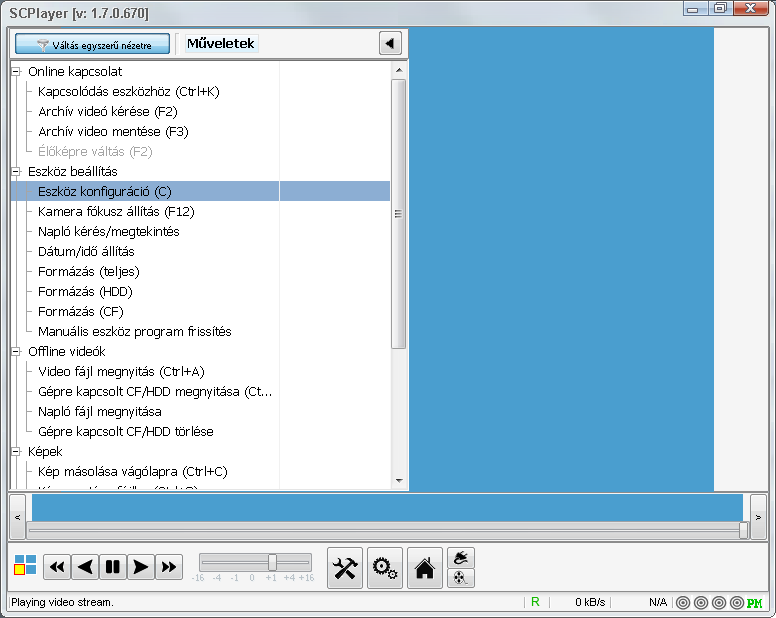
Task: Select Formázás (CF)
Action: coord(81,312)
